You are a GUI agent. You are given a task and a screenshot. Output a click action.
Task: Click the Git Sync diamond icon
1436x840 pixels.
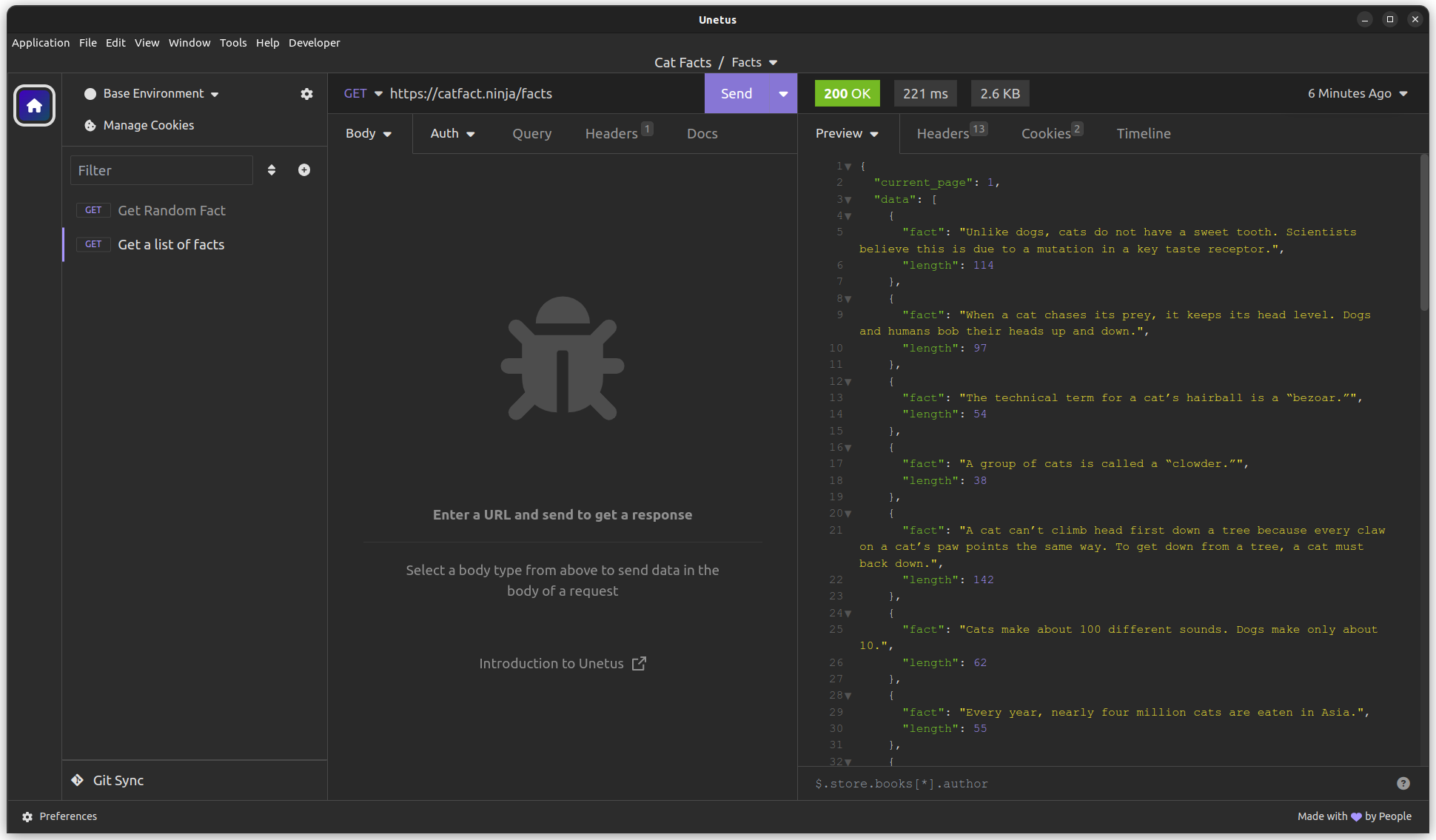77,780
